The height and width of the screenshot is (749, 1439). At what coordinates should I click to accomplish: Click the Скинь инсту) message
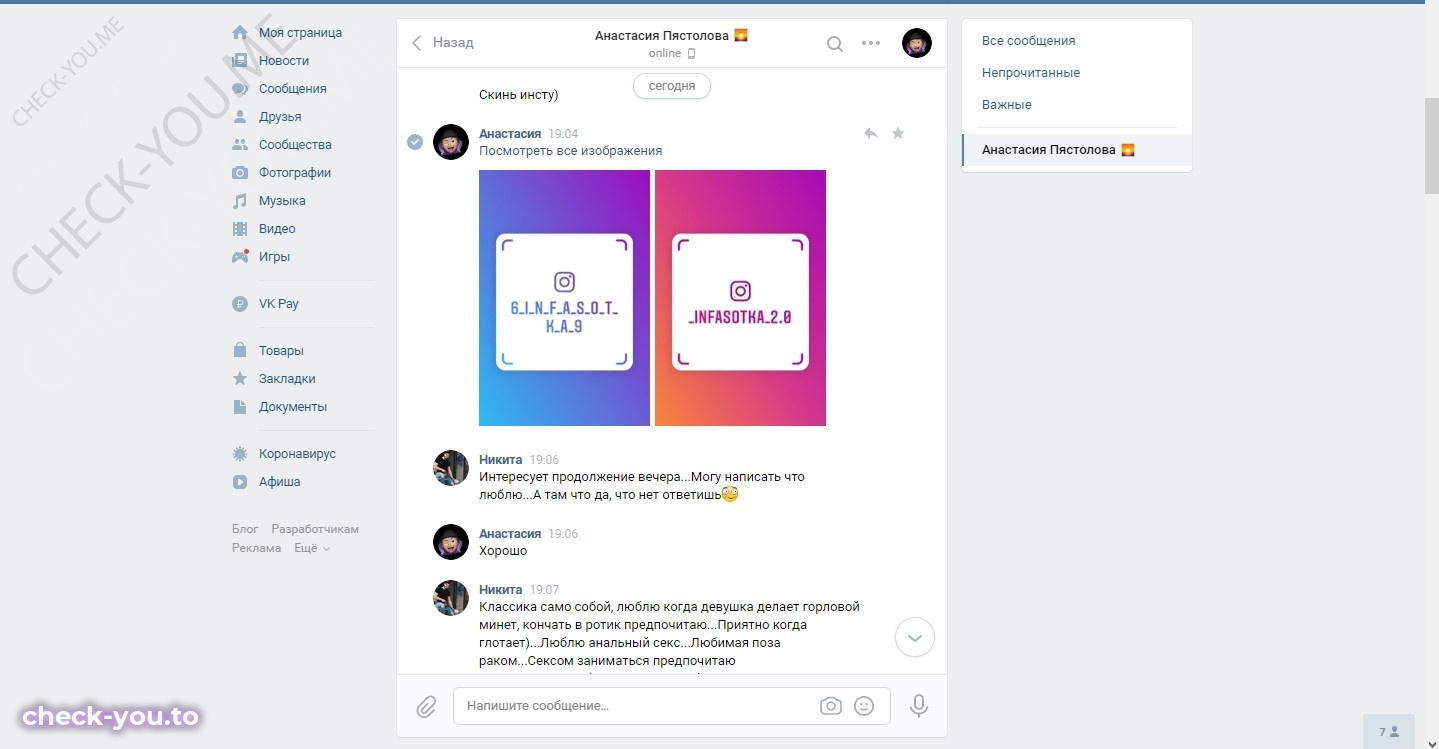519,95
